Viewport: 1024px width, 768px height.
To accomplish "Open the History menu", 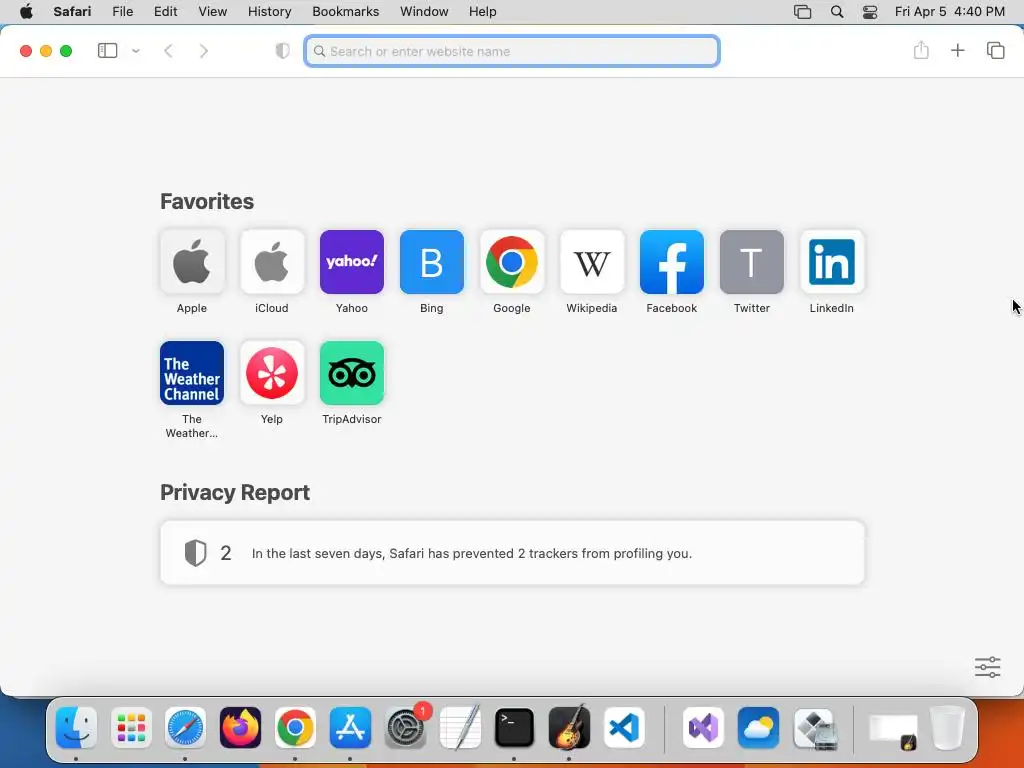I will [269, 12].
